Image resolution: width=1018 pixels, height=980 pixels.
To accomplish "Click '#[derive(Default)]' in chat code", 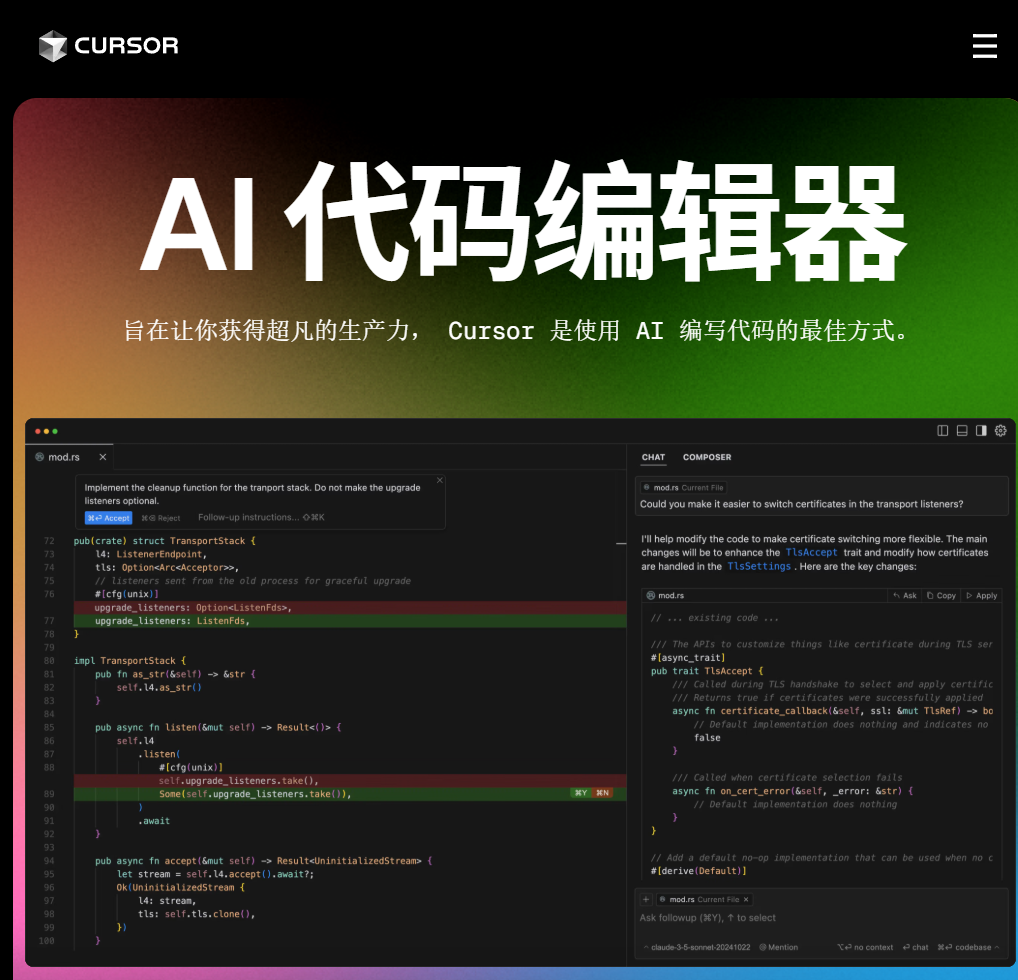I will point(699,871).
